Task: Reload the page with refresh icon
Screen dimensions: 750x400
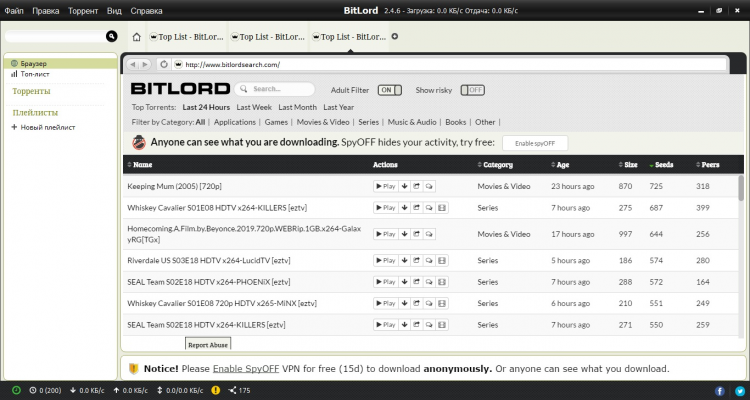Action: (164, 64)
